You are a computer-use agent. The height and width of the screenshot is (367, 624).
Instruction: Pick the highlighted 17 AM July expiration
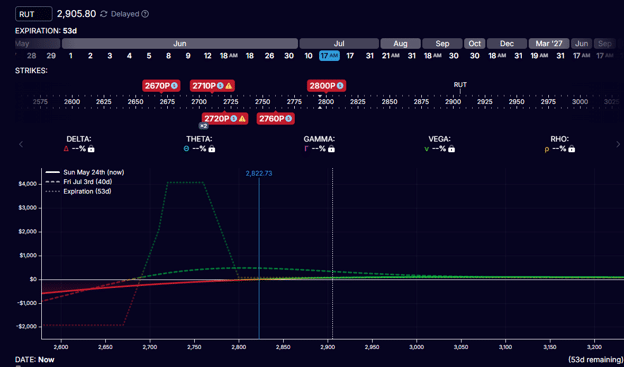(x=329, y=56)
